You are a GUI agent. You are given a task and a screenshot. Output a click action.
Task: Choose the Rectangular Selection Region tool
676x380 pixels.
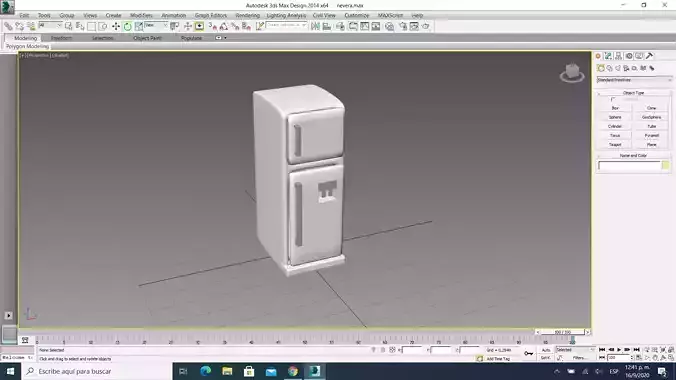tap(91, 26)
